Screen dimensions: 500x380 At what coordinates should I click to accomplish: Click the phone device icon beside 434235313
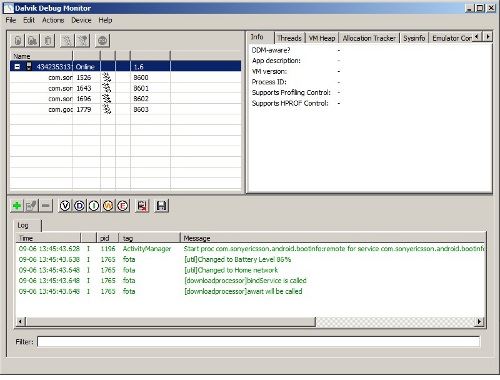29,66
